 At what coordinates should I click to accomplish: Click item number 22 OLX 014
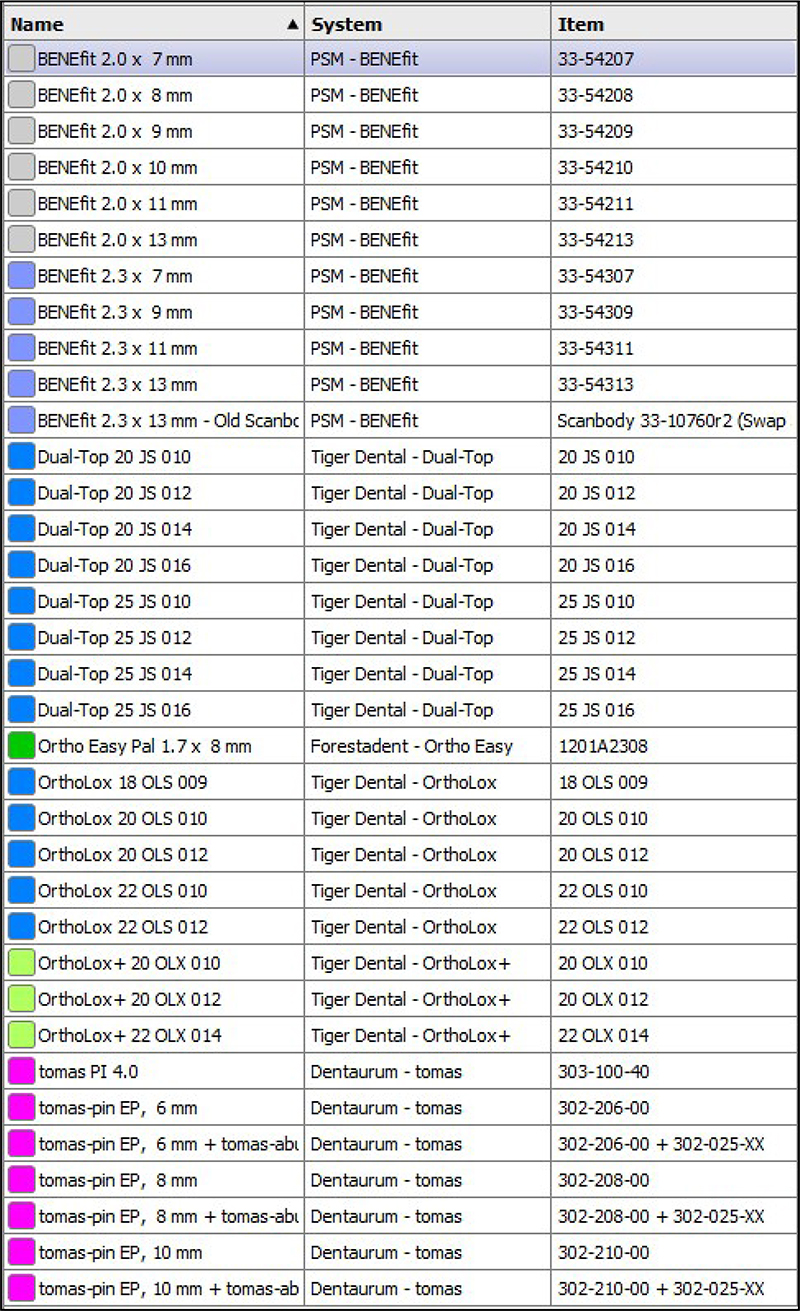click(x=603, y=1035)
